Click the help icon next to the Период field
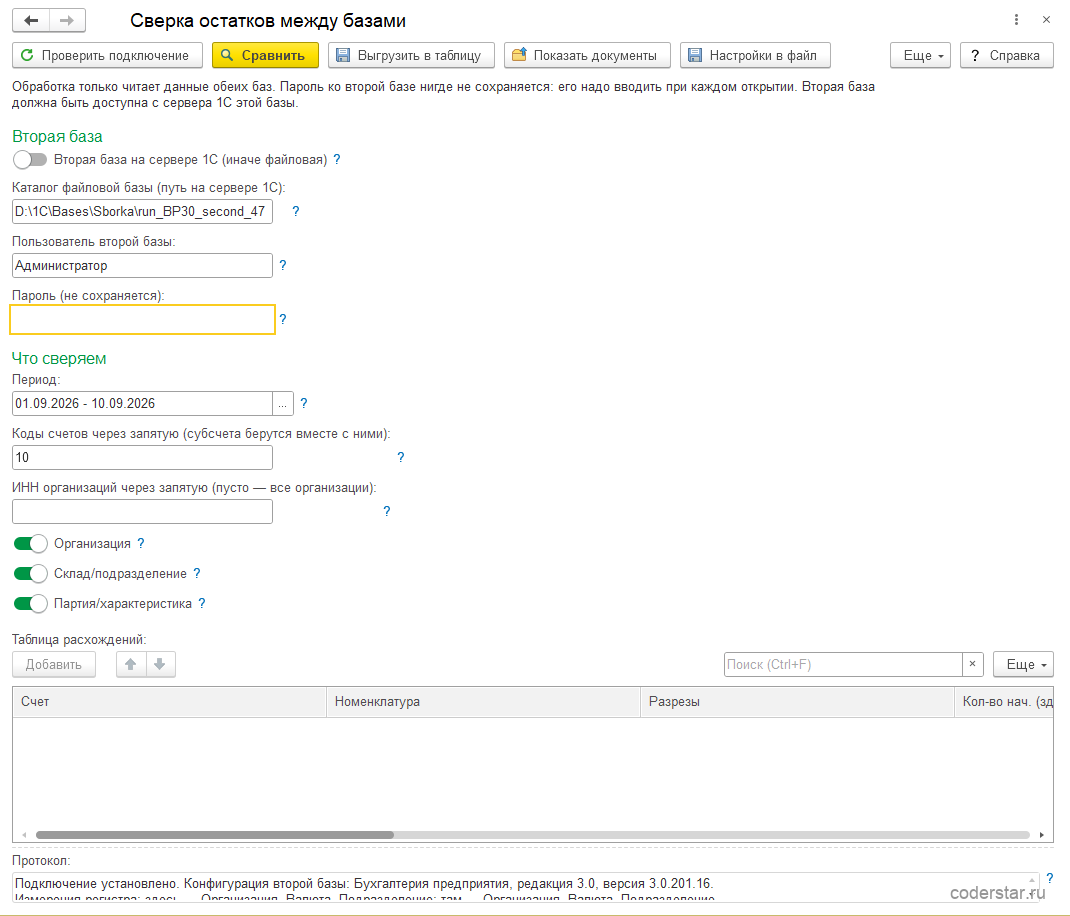 (x=304, y=403)
